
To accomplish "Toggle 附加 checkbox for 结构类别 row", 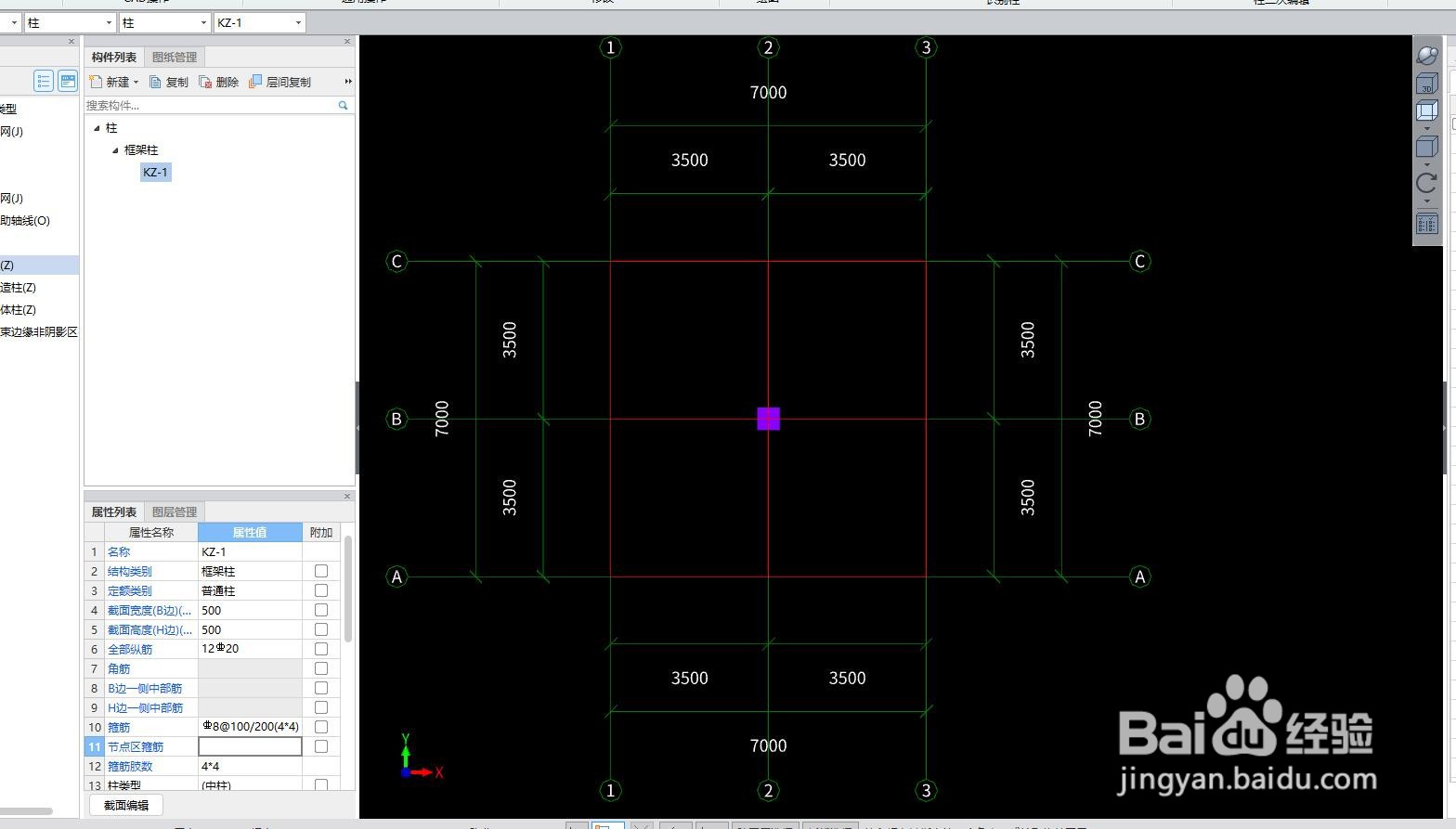I will pos(321,571).
